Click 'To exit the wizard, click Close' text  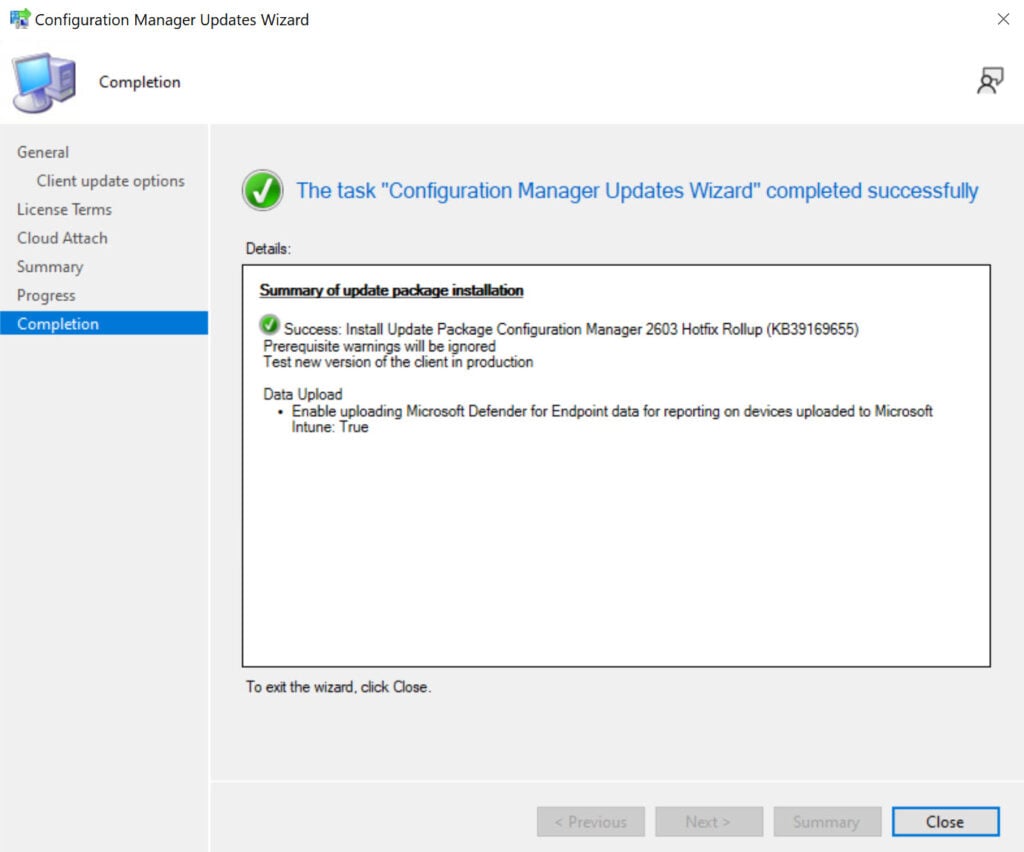338,687
